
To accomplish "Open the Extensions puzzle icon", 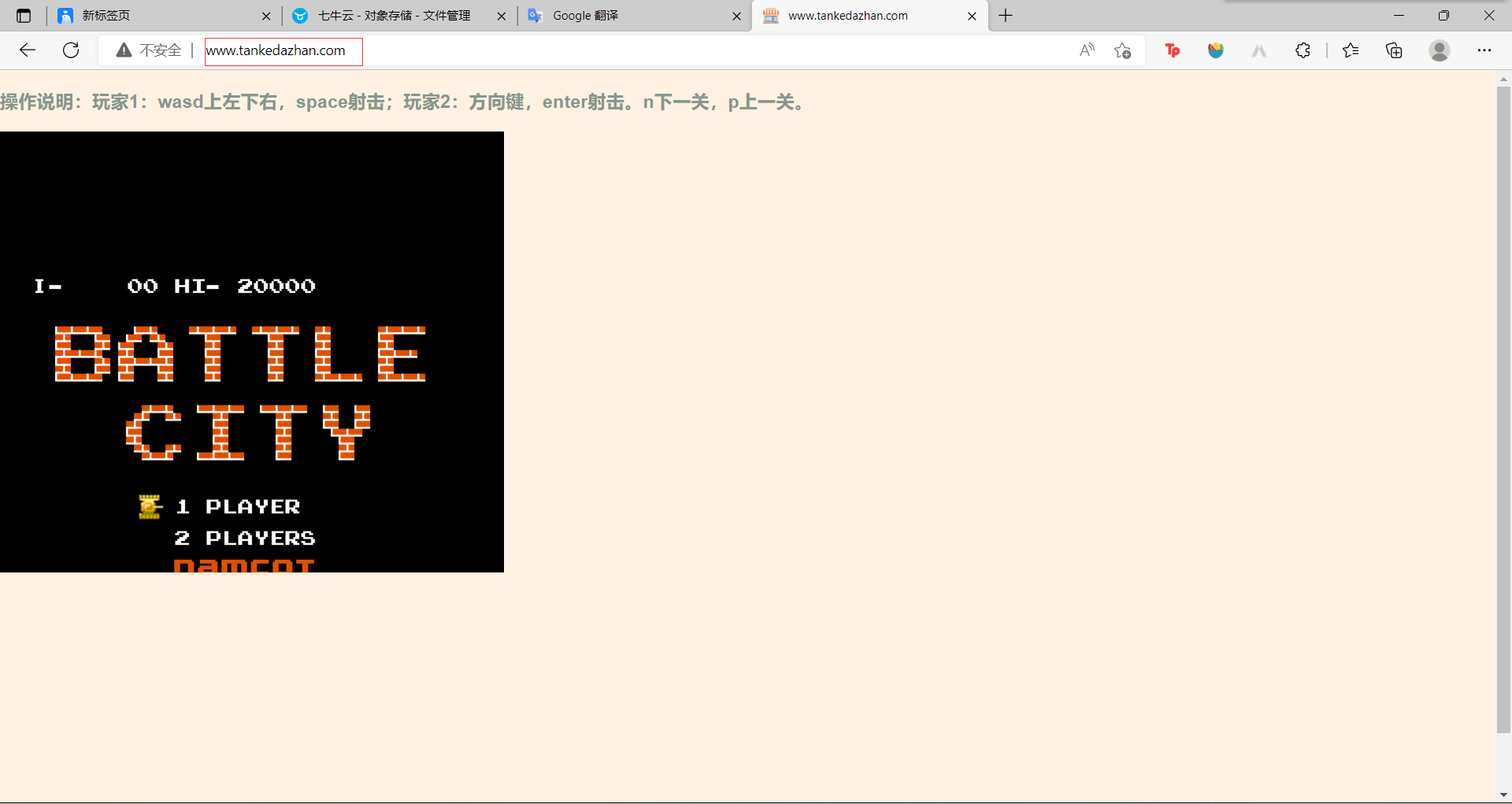I will coord(1303,50).
